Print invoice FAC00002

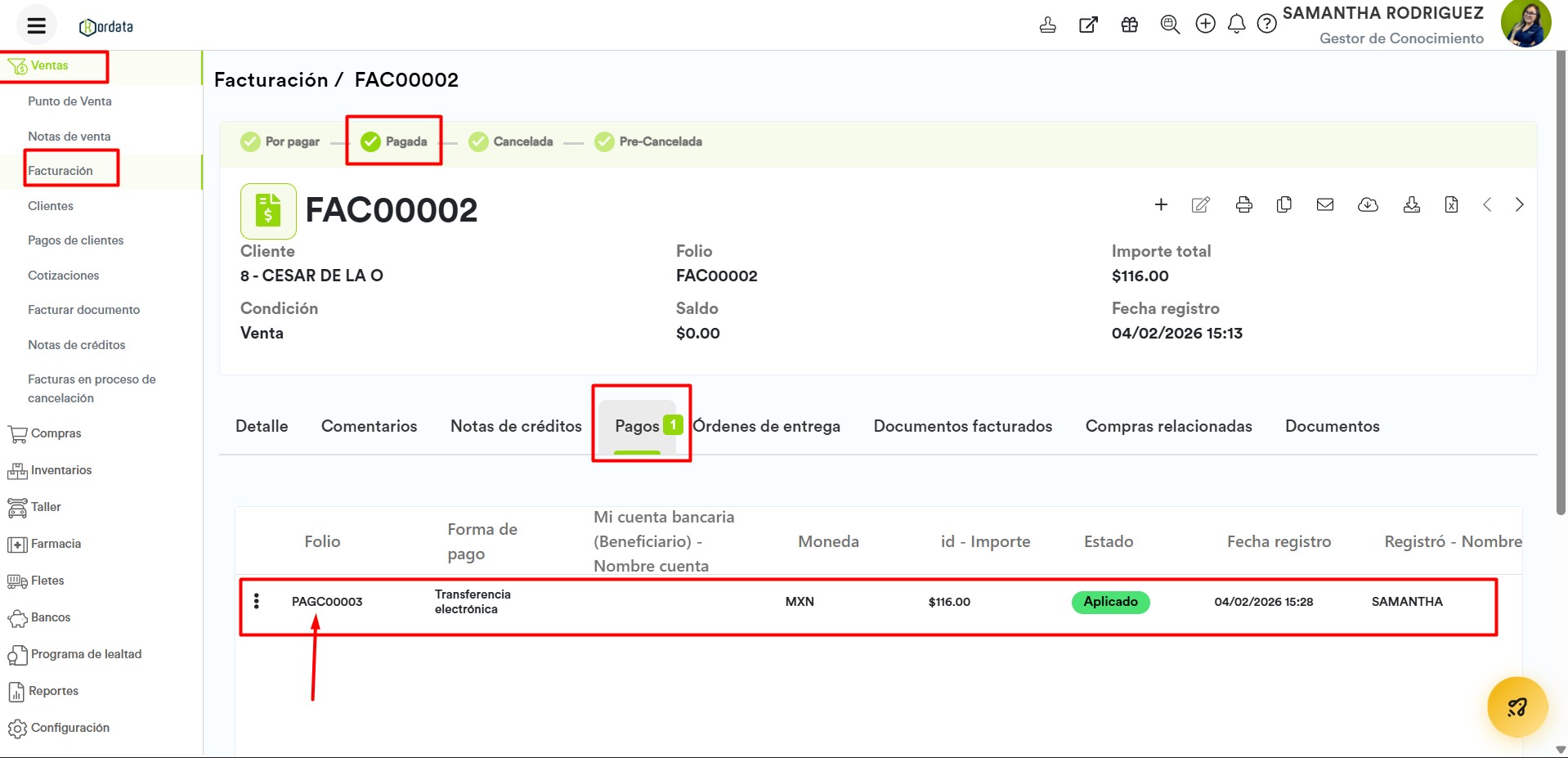click(x=1244, y=204)
